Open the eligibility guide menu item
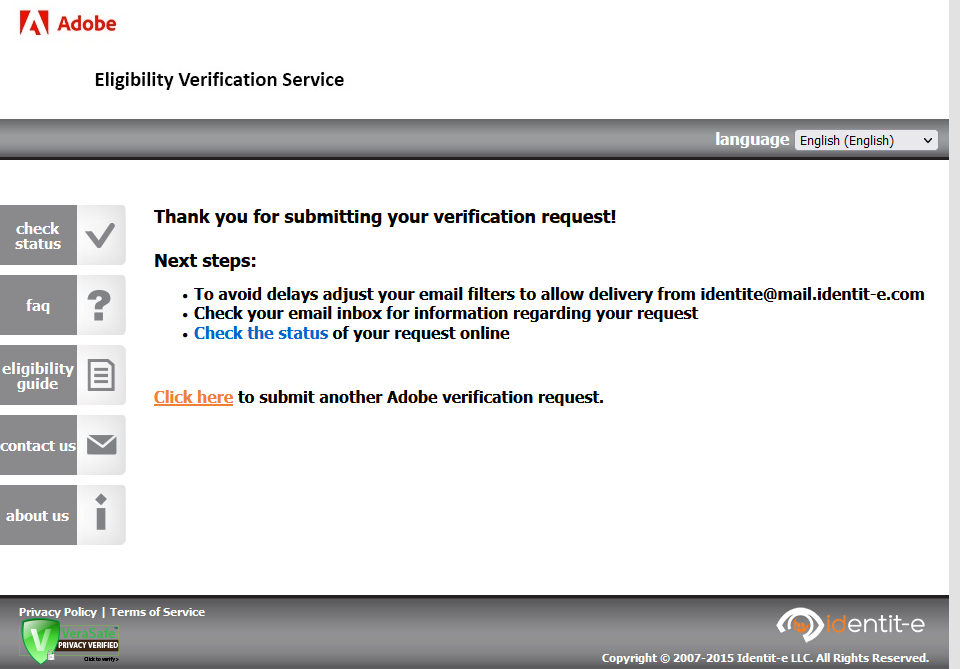 pyautogui.click(x=38, y=375)
